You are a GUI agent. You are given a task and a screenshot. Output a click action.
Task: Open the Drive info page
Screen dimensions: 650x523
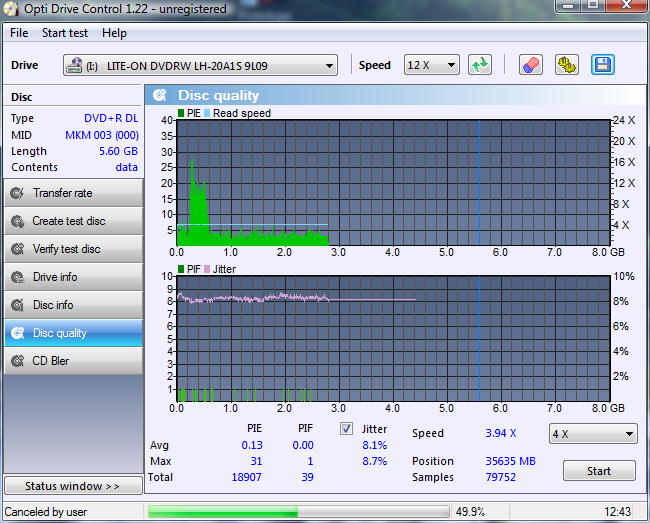(73, 277)
